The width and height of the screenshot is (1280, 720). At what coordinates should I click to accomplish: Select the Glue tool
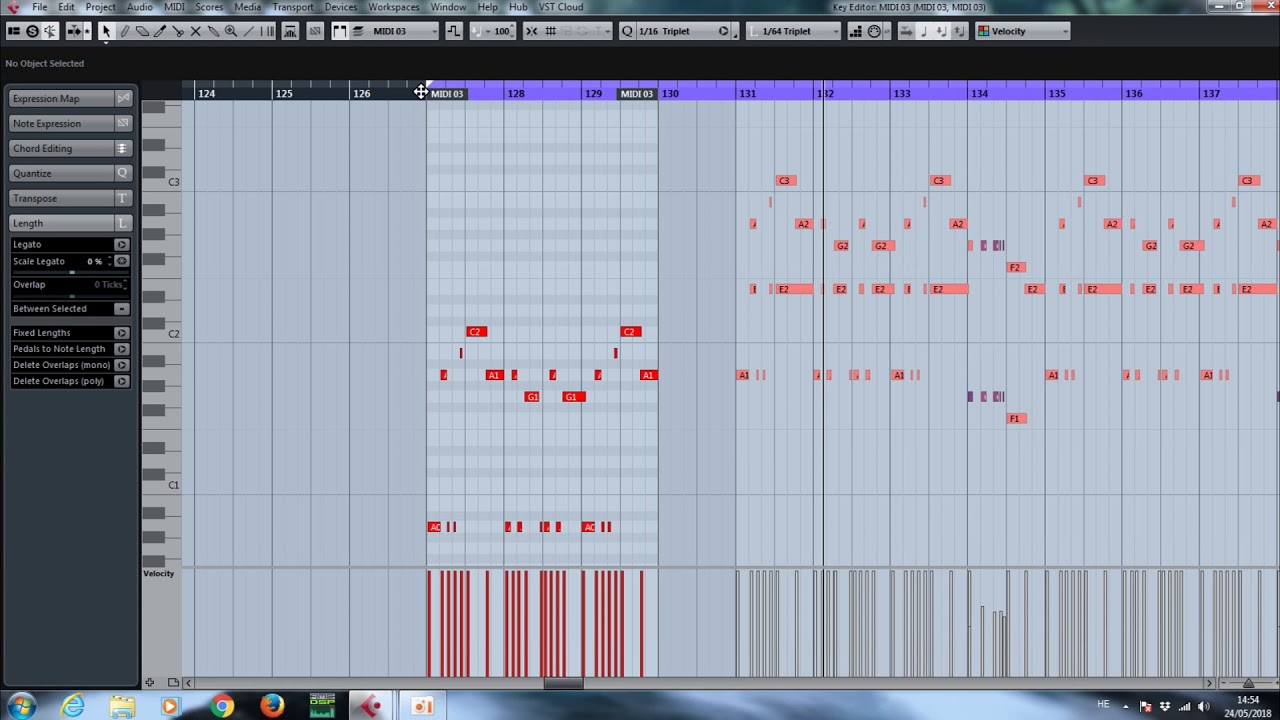click(x=213, y=31)
